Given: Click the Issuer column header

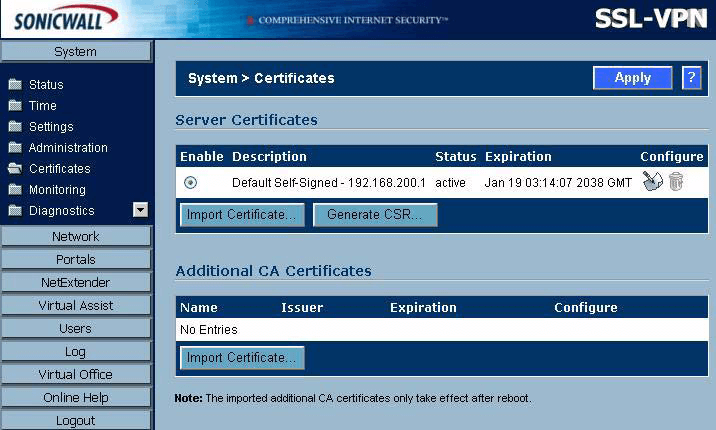Looking at the screenshot, I should [x=302, y=308].
